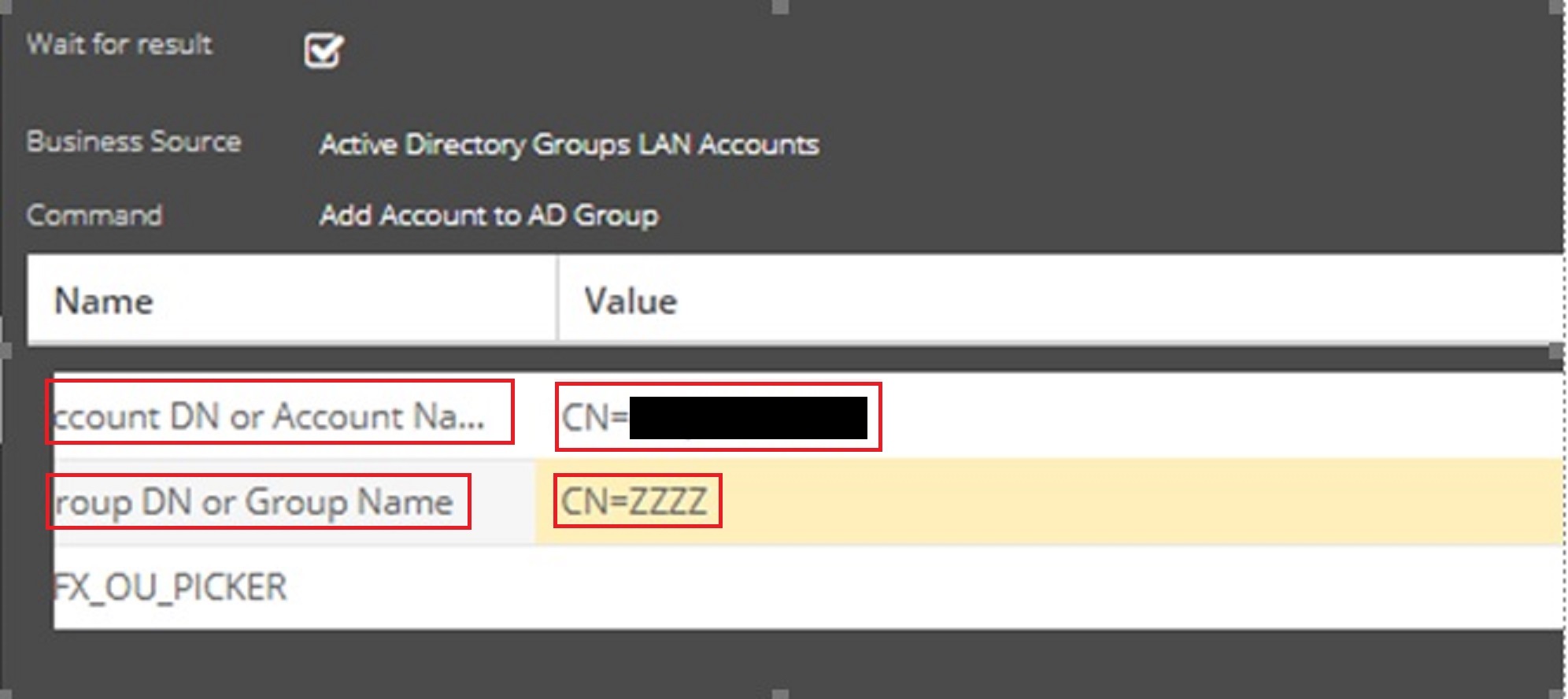This screenshot has height=699, width=1568.
Task: Click the Name column header
Action: pos(104,301)
